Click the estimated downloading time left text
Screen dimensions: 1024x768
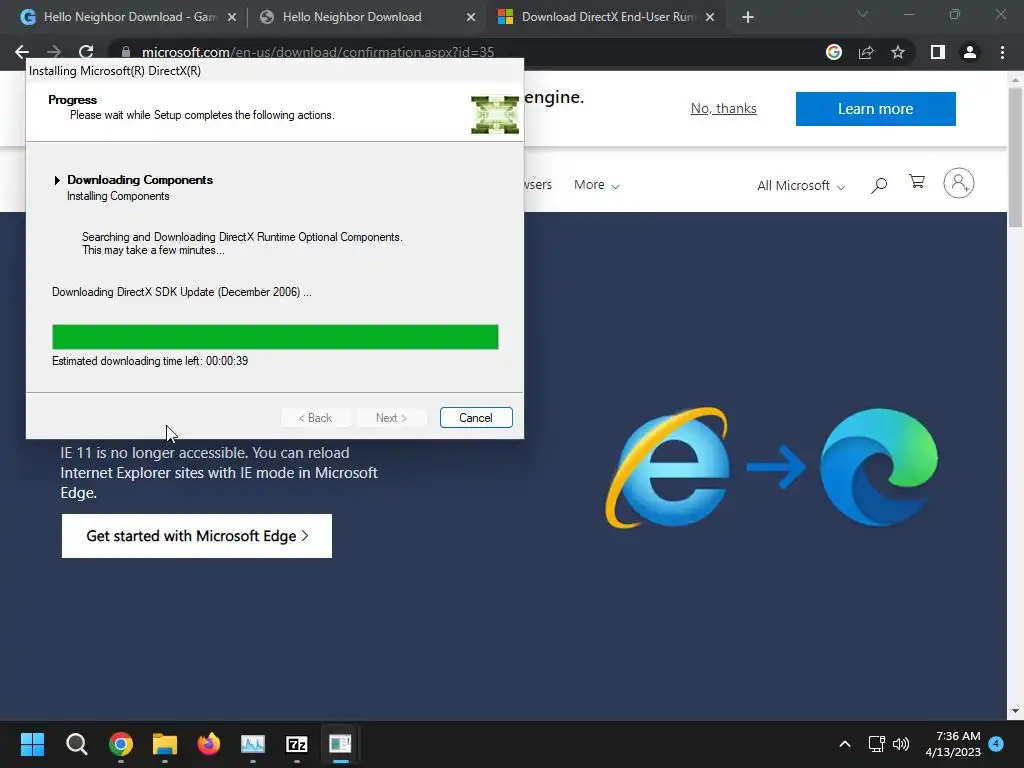point(150,361)
